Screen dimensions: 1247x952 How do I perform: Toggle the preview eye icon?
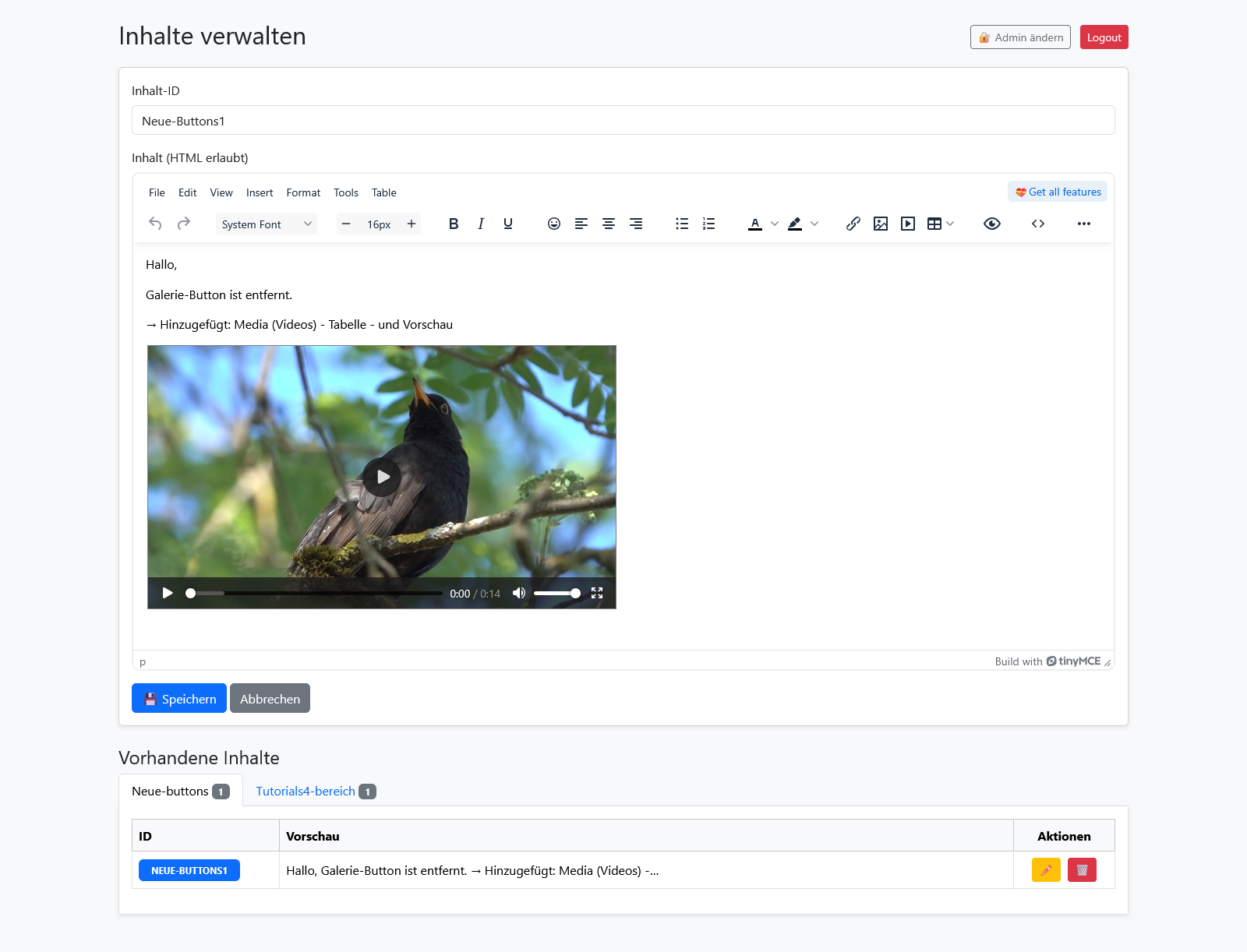pos(991,224)
